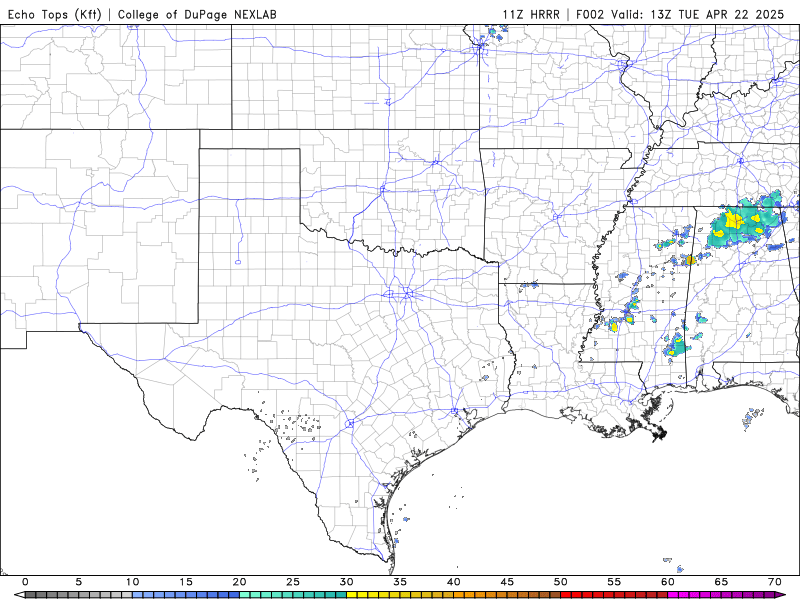Click the "40" label on the color scale
Screen dimensions: 800x600
coord(454,582)
